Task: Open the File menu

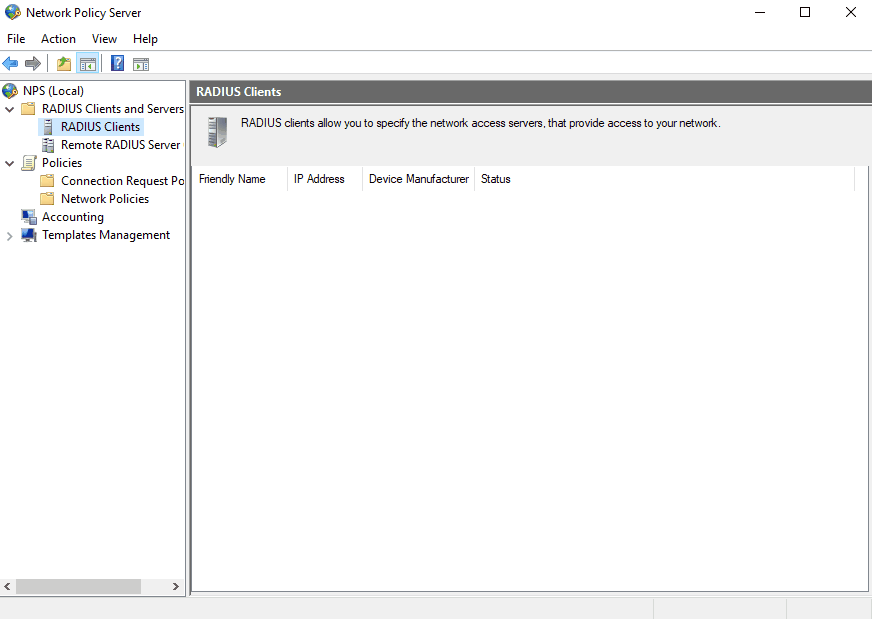Action: [x=16, y=39]
